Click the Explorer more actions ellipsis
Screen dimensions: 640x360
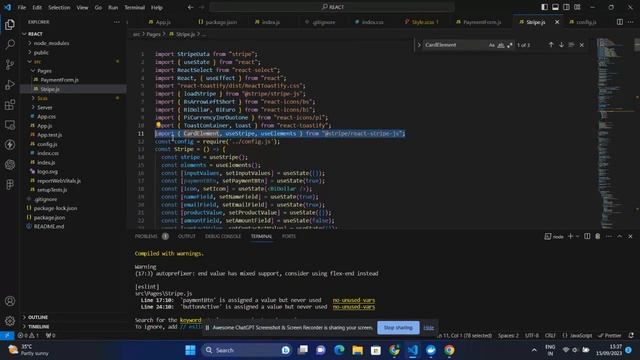(x=117, y=22)
